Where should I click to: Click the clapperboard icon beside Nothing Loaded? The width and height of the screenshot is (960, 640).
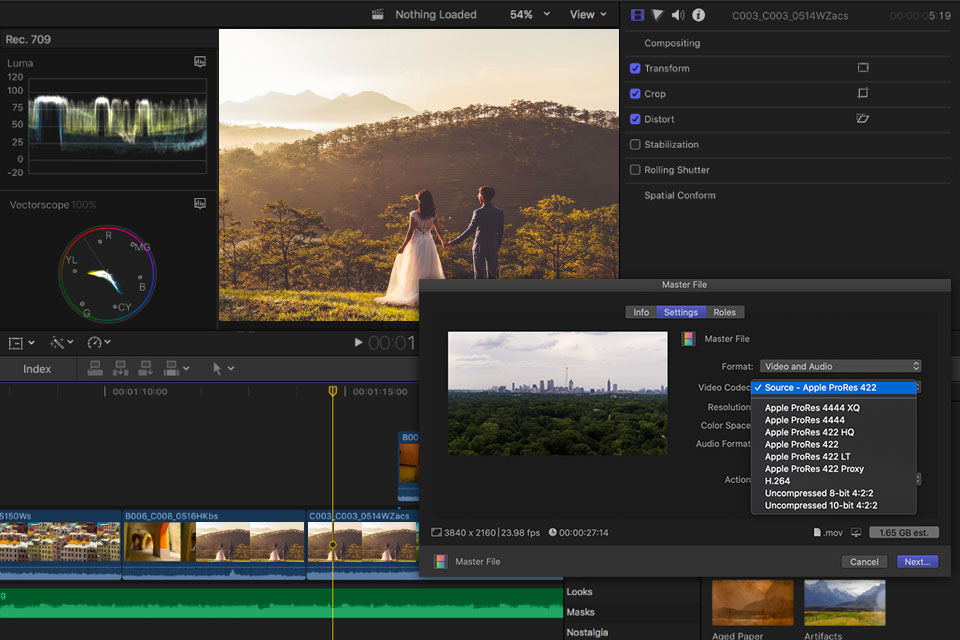click(378, 14)
